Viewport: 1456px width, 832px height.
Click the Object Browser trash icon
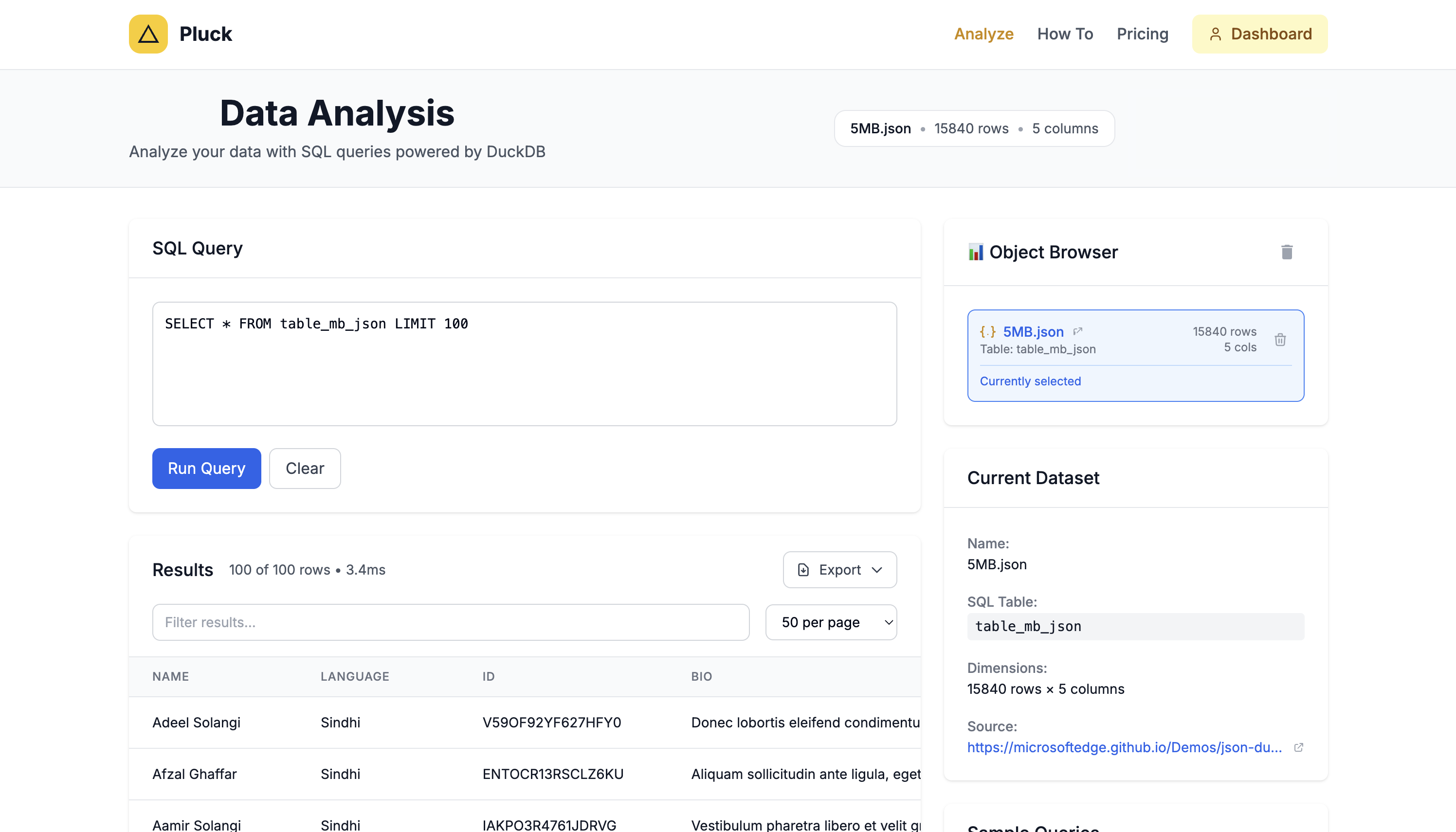[x=1286, y=252]
